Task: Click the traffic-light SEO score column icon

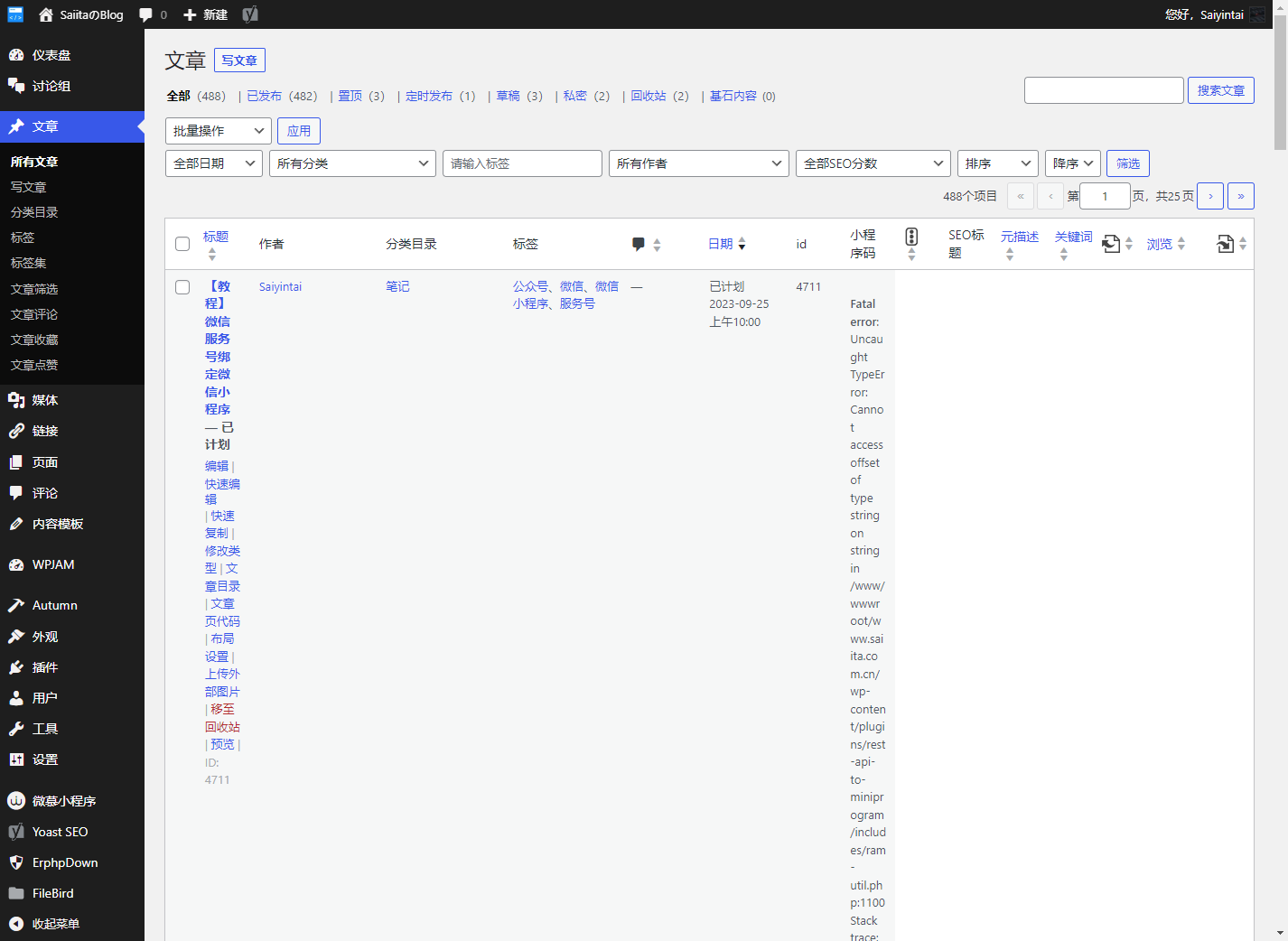Action: coord(911,238)
